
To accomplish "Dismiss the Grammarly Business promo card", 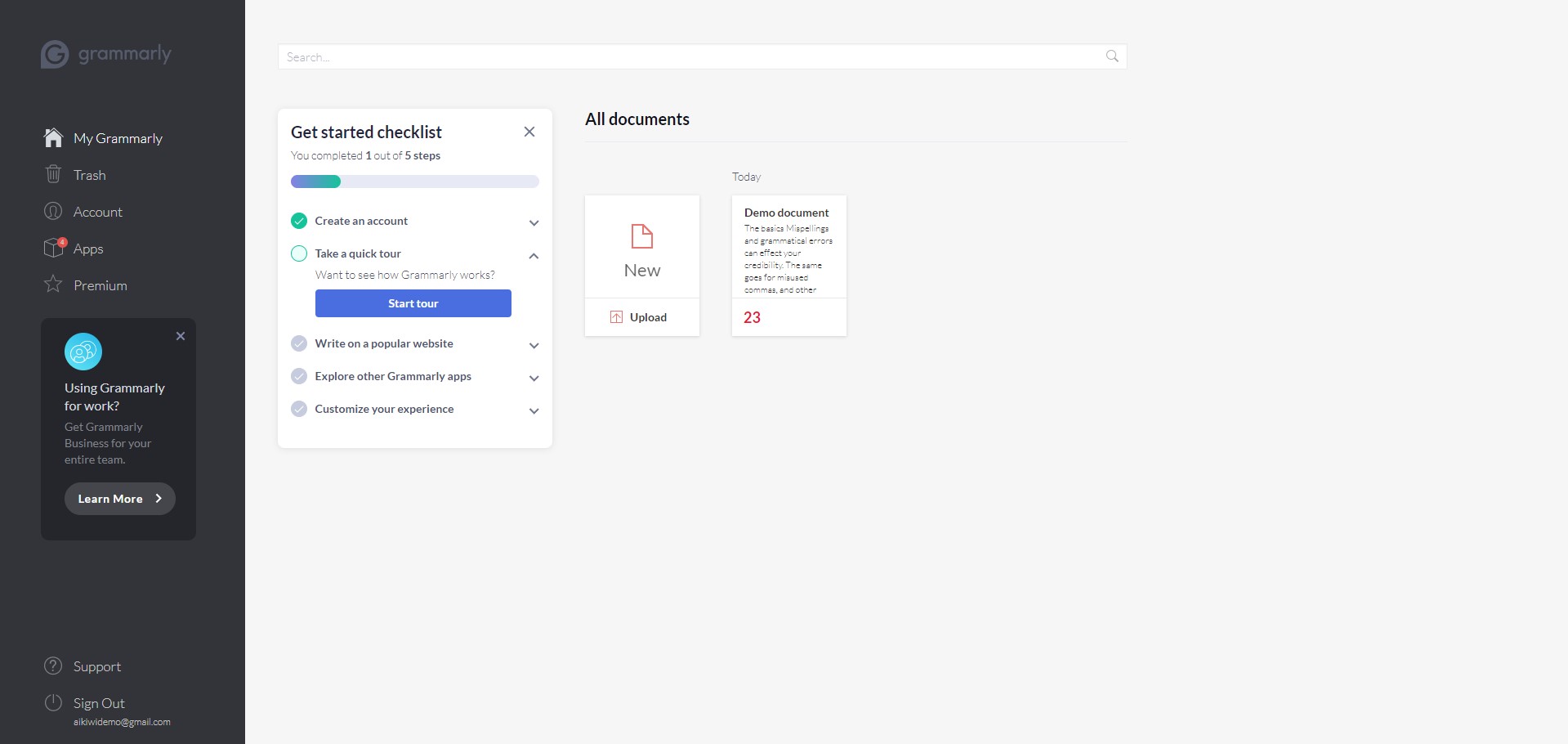I will point(181,336).
